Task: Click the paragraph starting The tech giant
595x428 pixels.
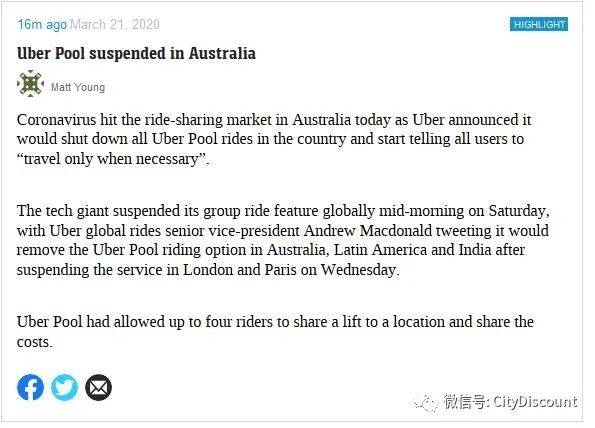Action: coord(283,240)
